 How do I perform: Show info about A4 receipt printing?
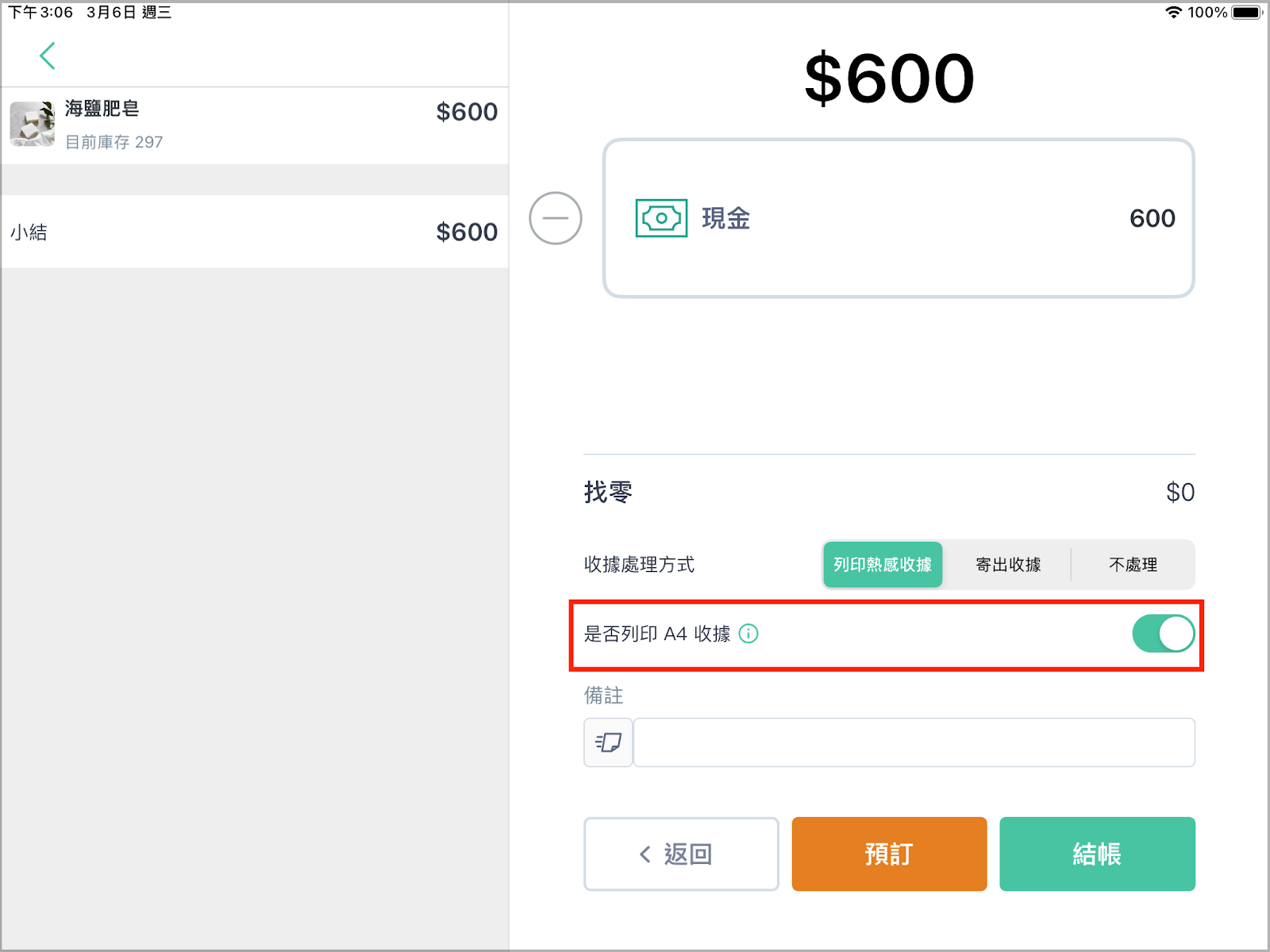point(749,633)
